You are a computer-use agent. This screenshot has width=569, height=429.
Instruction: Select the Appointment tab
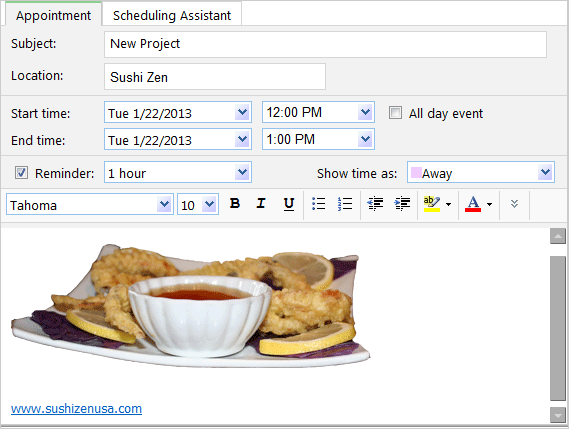coord(53,15)
